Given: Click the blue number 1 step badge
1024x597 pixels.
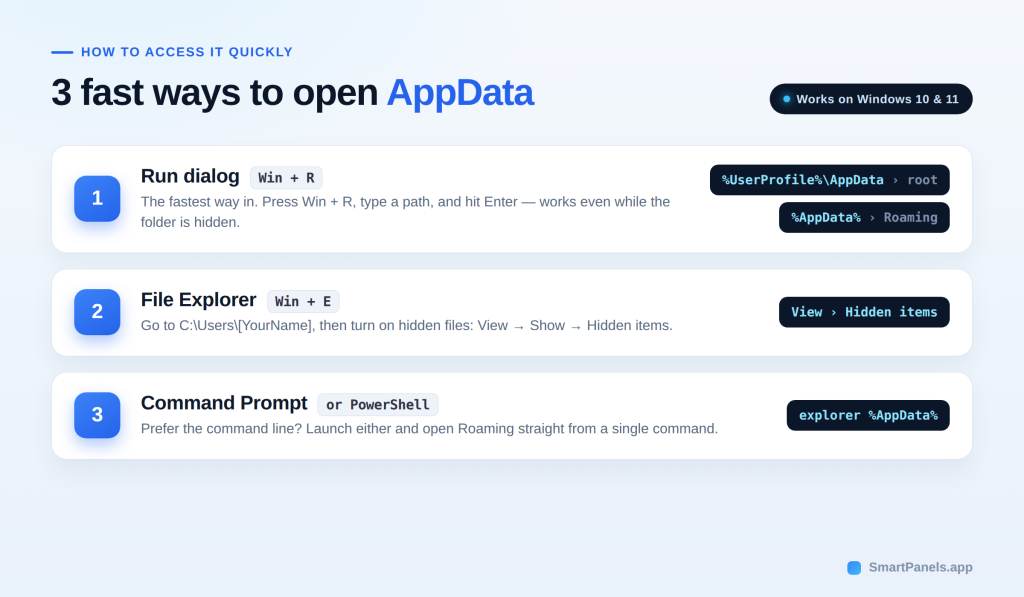Looking at the screenshot, I should click(97, 199).
